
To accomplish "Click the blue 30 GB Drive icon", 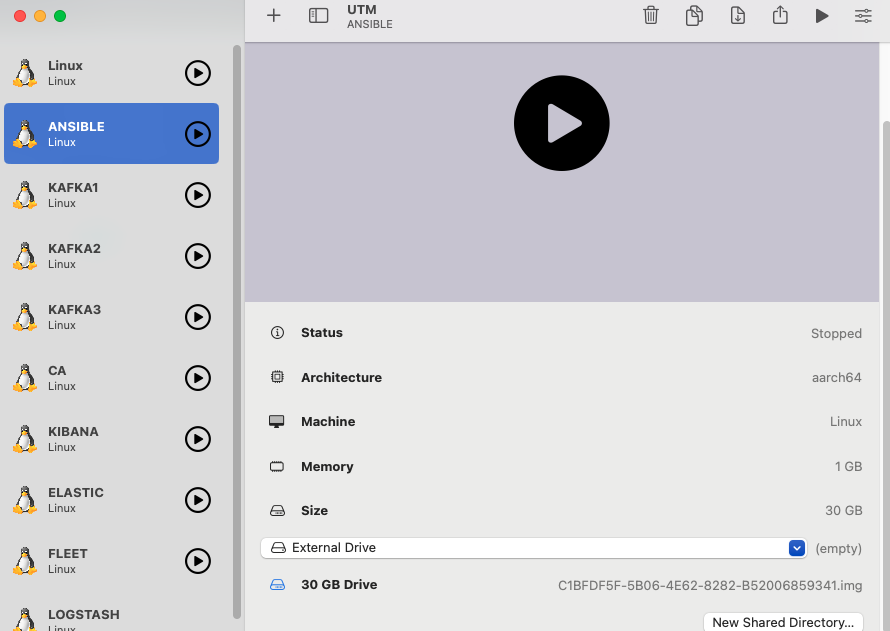I will tap(277, 584).
